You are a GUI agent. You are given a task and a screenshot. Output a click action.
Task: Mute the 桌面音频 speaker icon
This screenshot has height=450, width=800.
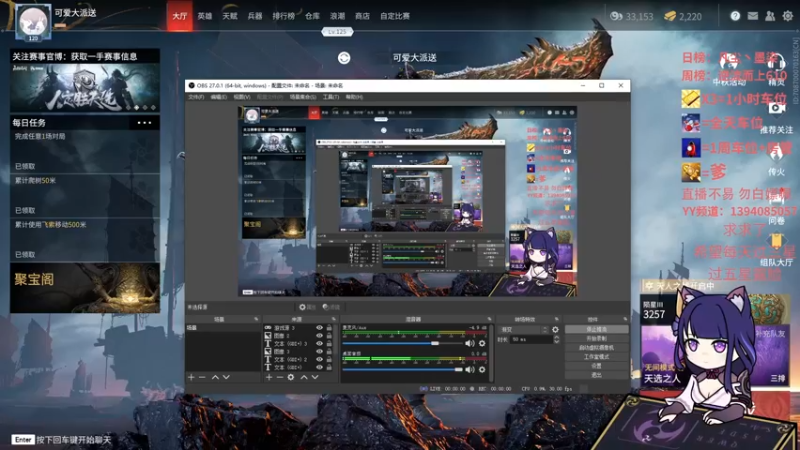pyautogui.click(x=470, y=369)
